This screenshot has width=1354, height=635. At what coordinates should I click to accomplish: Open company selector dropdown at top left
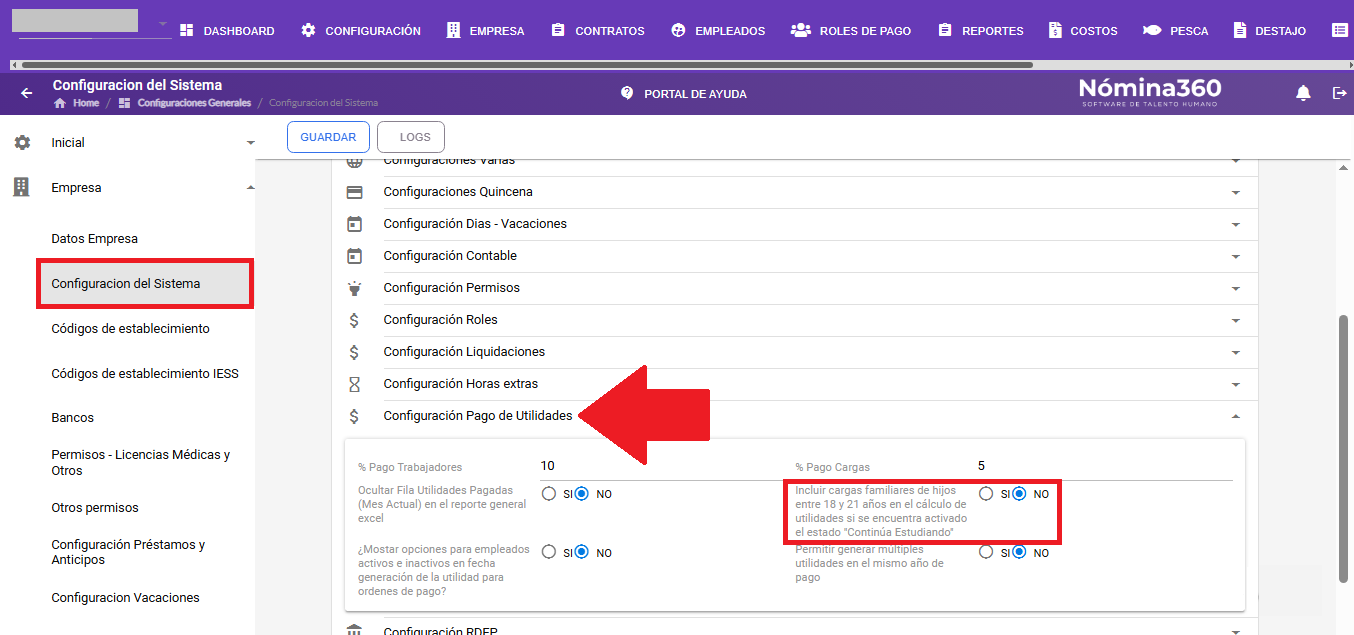(x=163, y=24)
